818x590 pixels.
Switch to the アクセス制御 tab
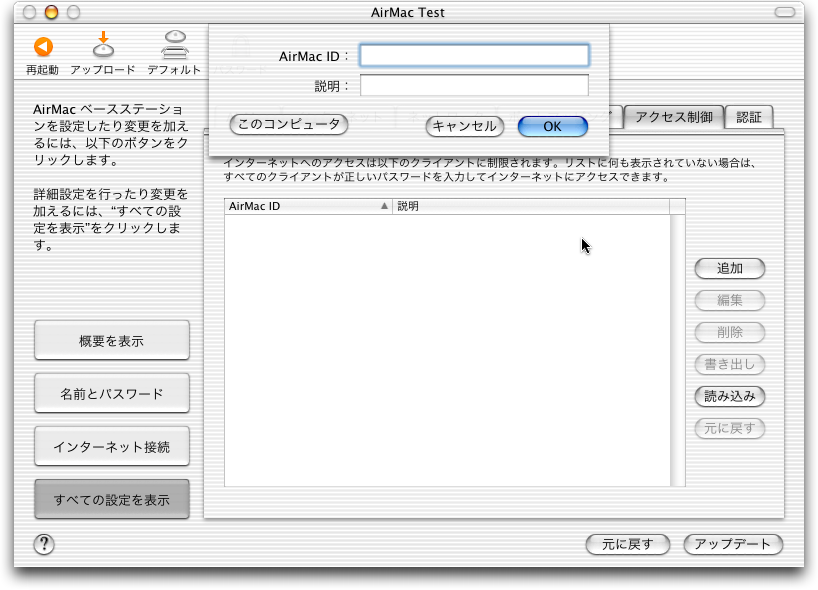(673, 117)
